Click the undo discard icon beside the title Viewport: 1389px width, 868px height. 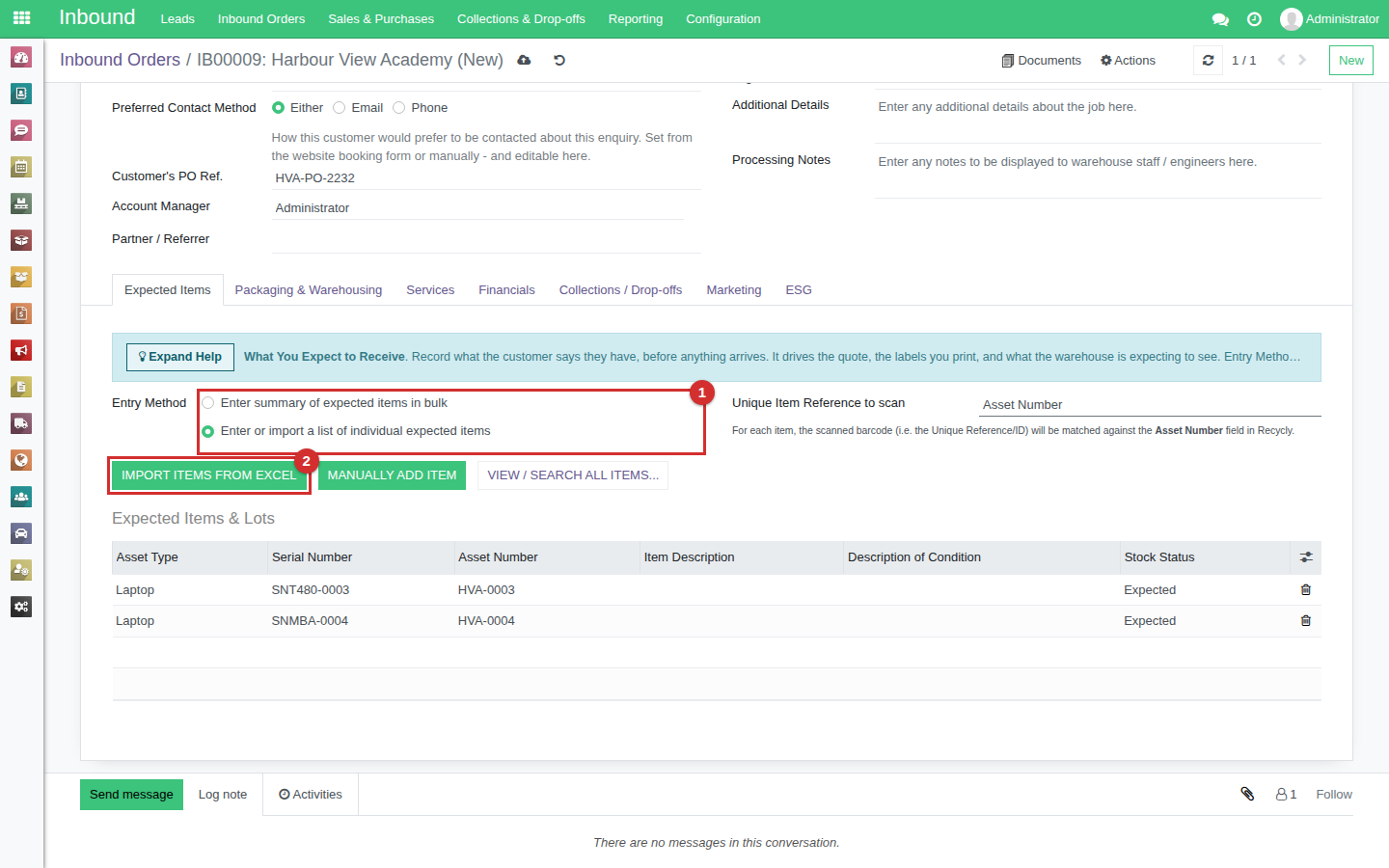[559, 60]
